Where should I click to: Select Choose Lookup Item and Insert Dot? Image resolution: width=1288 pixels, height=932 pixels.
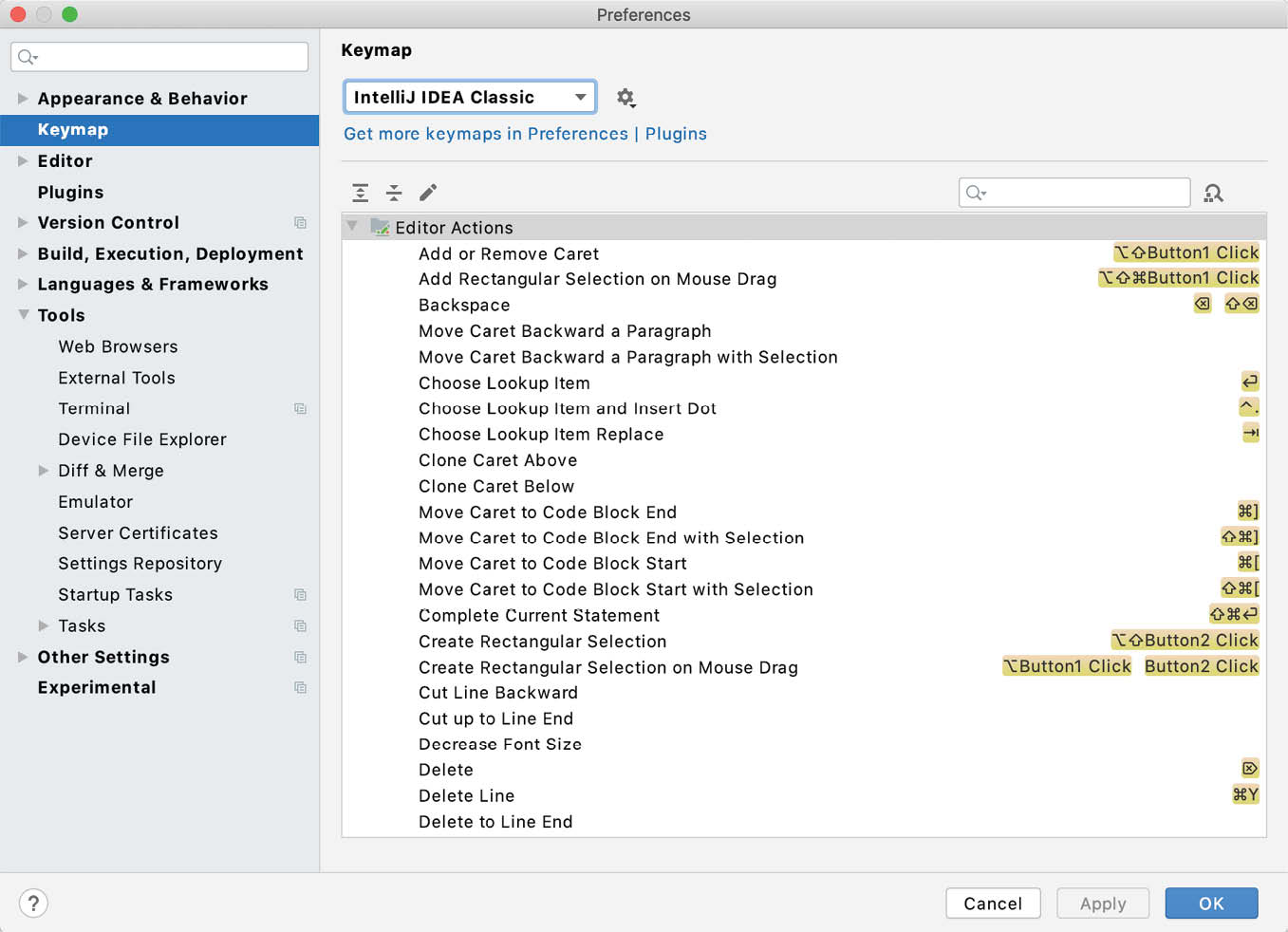click(x=804, y=408)
